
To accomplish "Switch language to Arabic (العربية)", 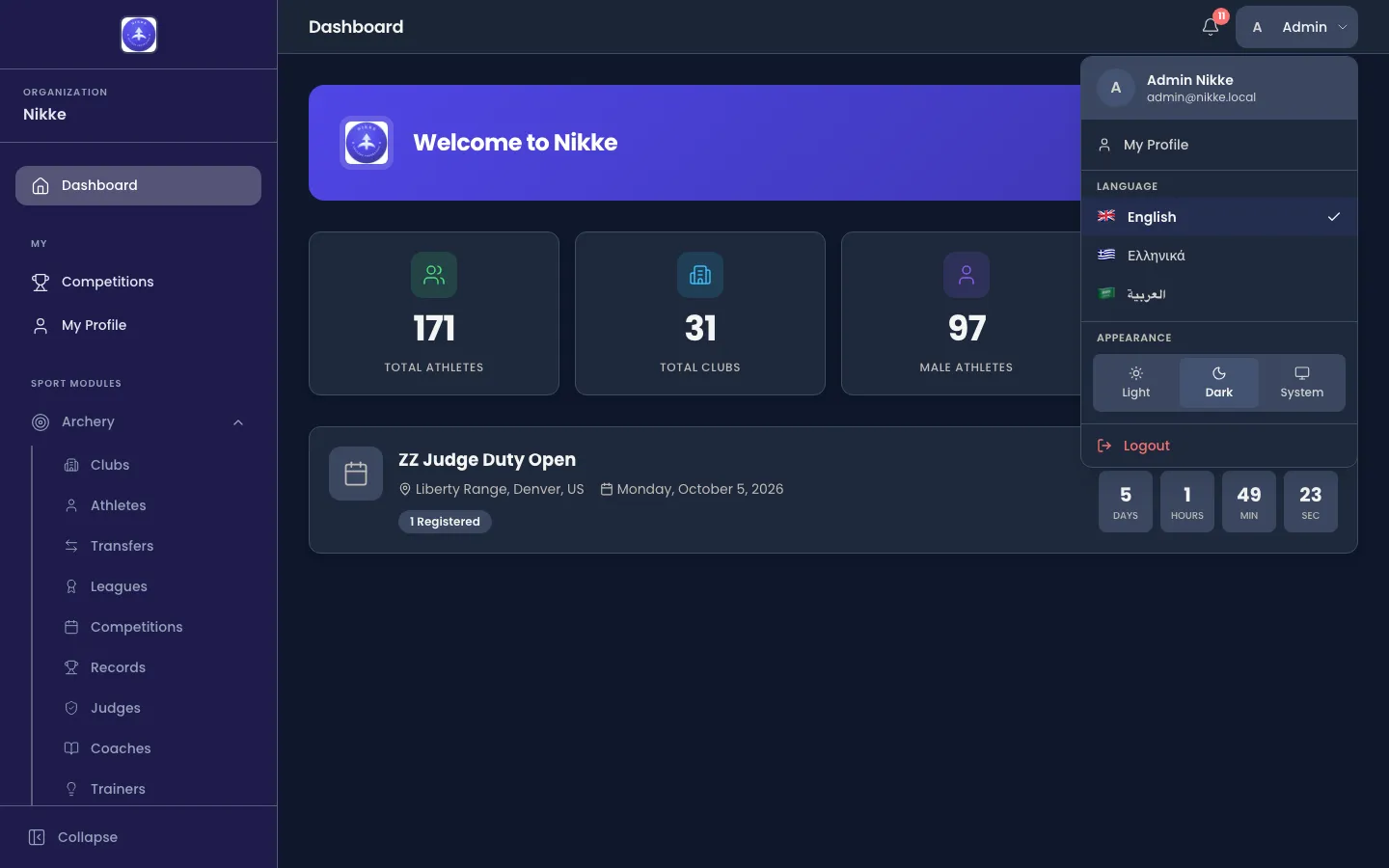I will click(1219, 294).
